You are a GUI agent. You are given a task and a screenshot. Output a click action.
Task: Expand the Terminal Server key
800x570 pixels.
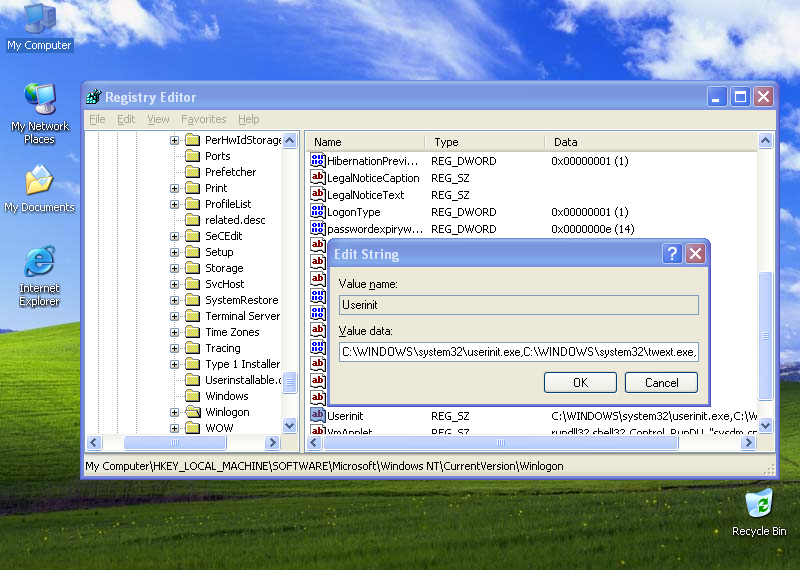click(x=174, y=316)
